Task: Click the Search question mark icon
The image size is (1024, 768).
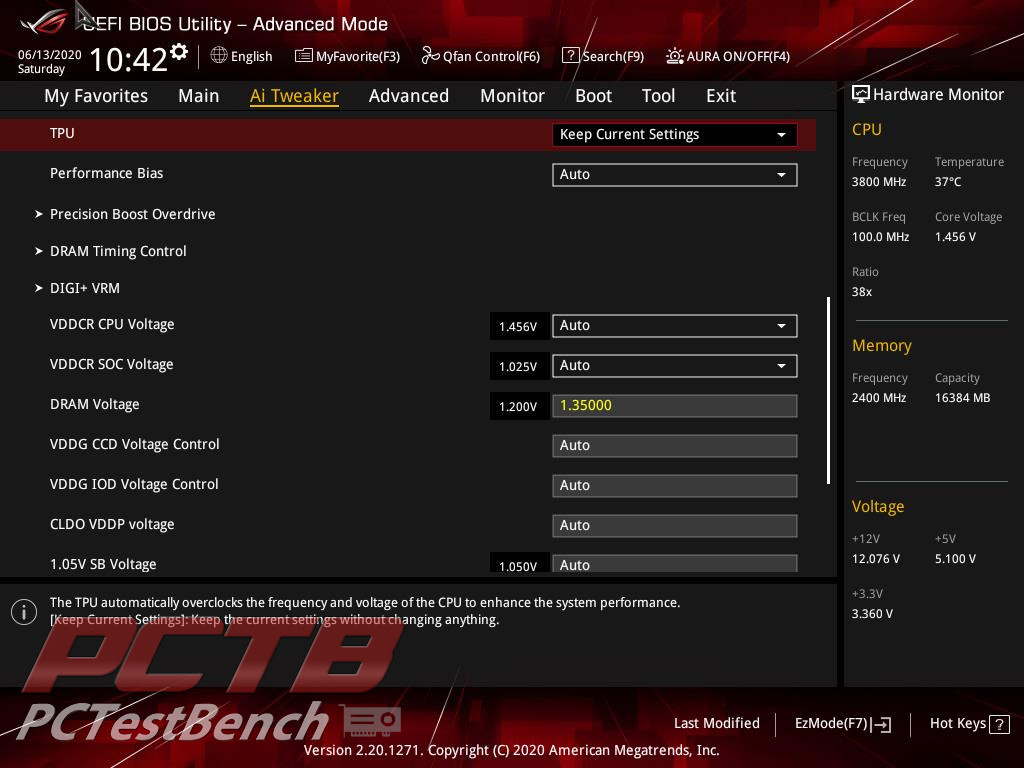Action: click(x=570, y=56)
